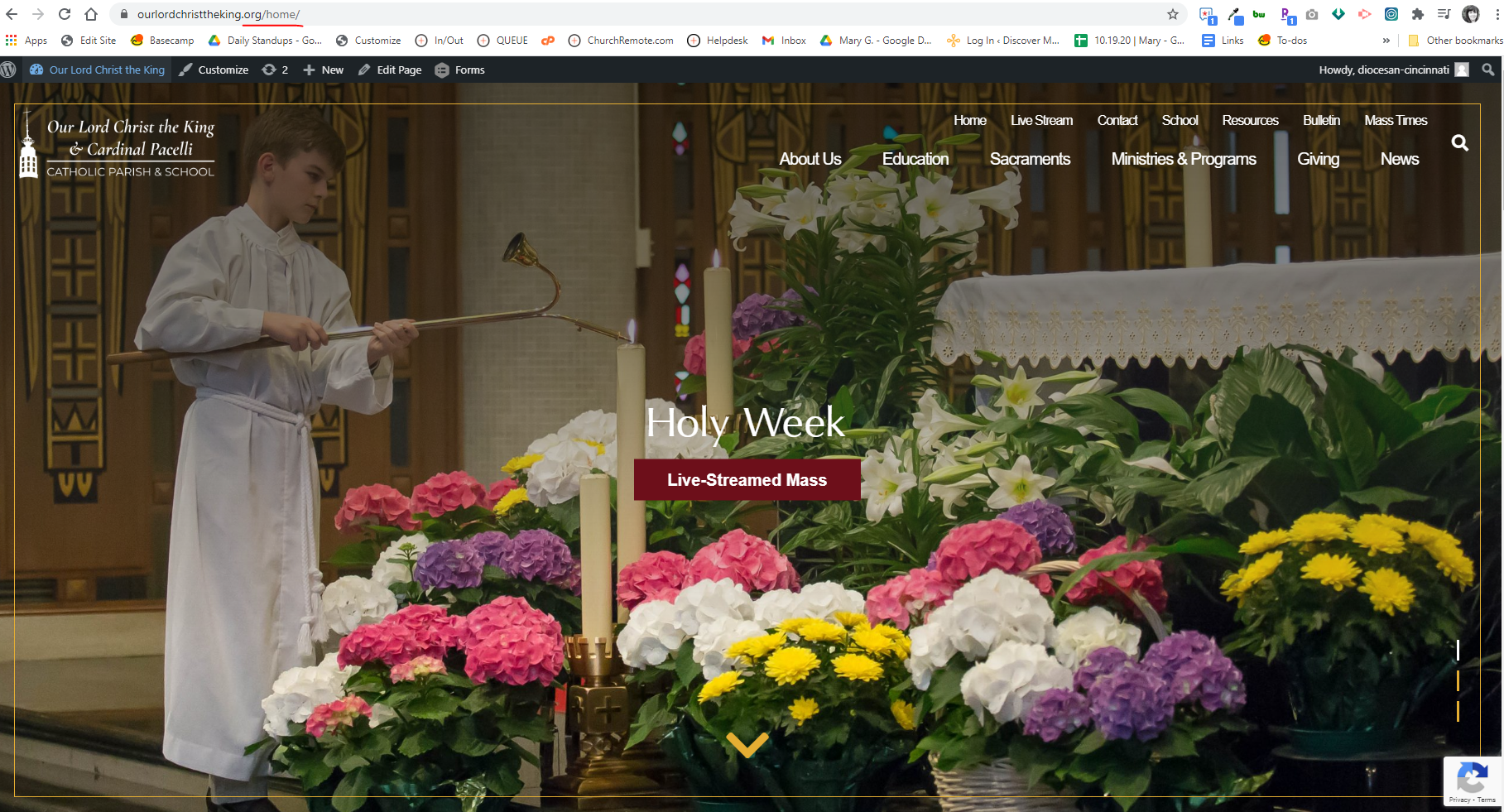This screenshot has height=812, width=1504.
Task: Select the first slide indicator bar
Action: tap(1458, 651)
